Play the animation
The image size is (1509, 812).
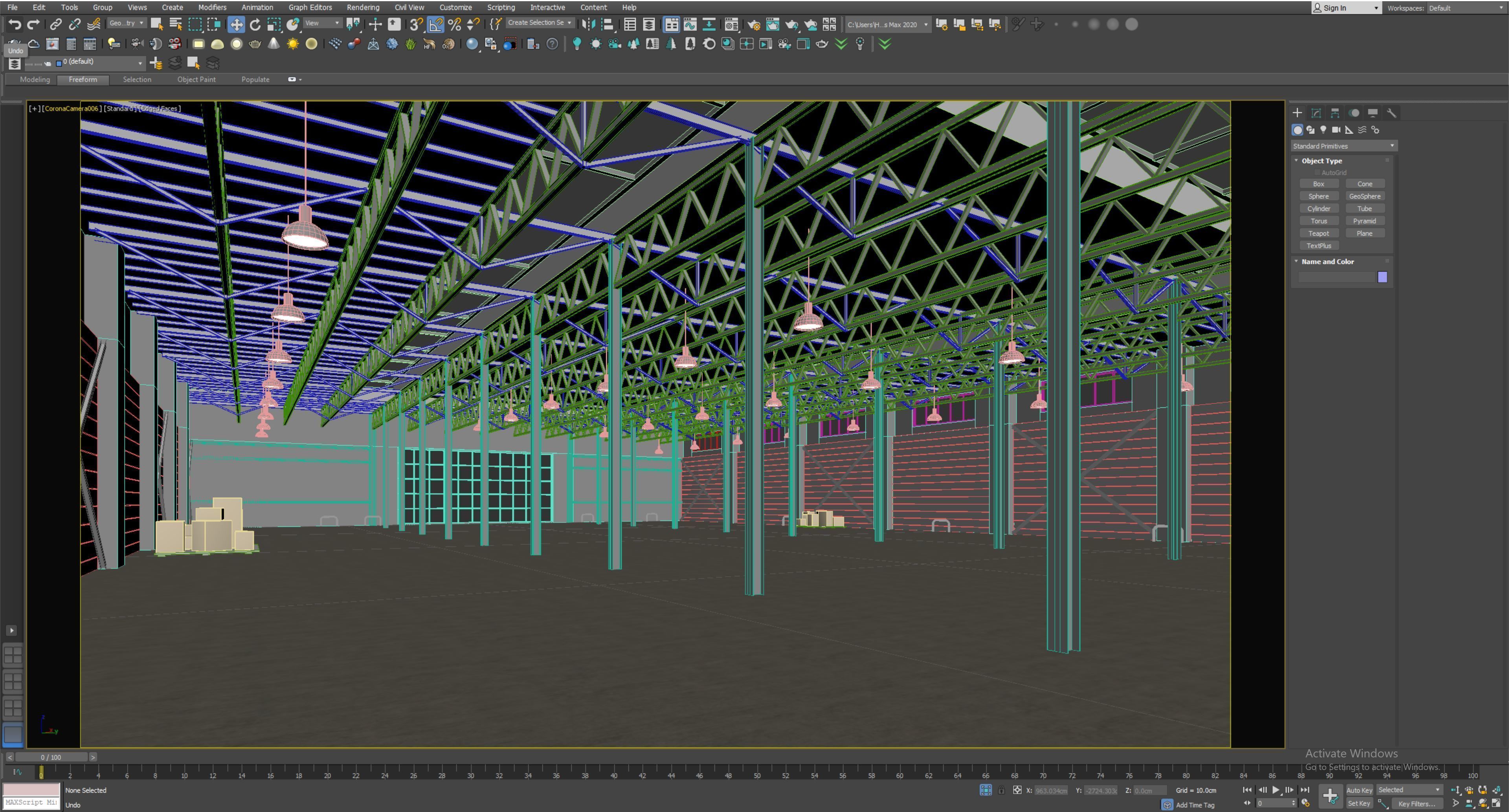pyautogui.click(x=1276, y=790)
